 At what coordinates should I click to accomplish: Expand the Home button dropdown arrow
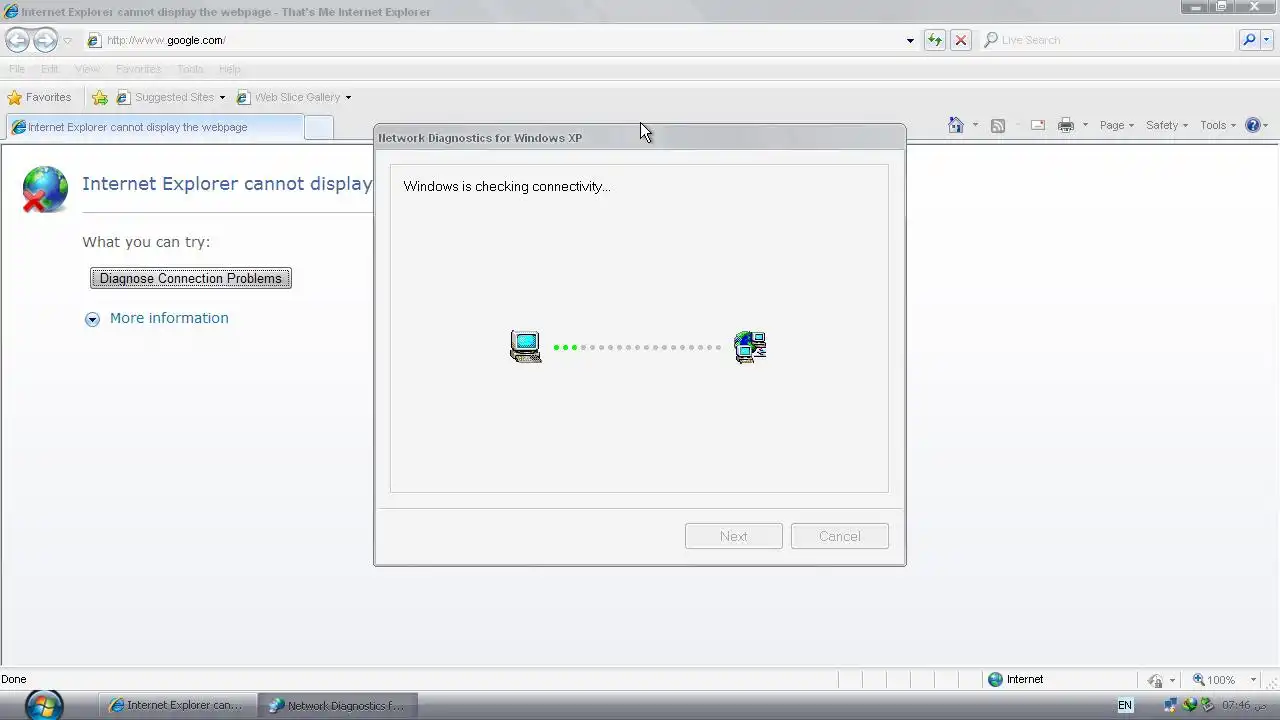(975, 126)
